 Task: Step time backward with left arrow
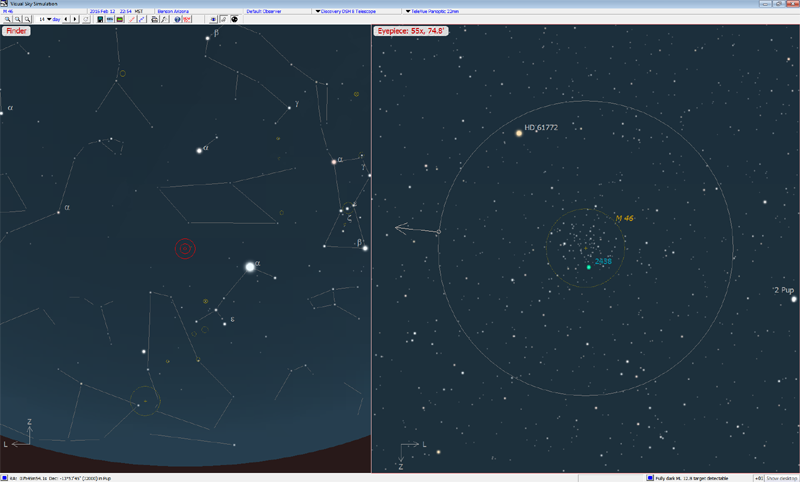point(66,19)
